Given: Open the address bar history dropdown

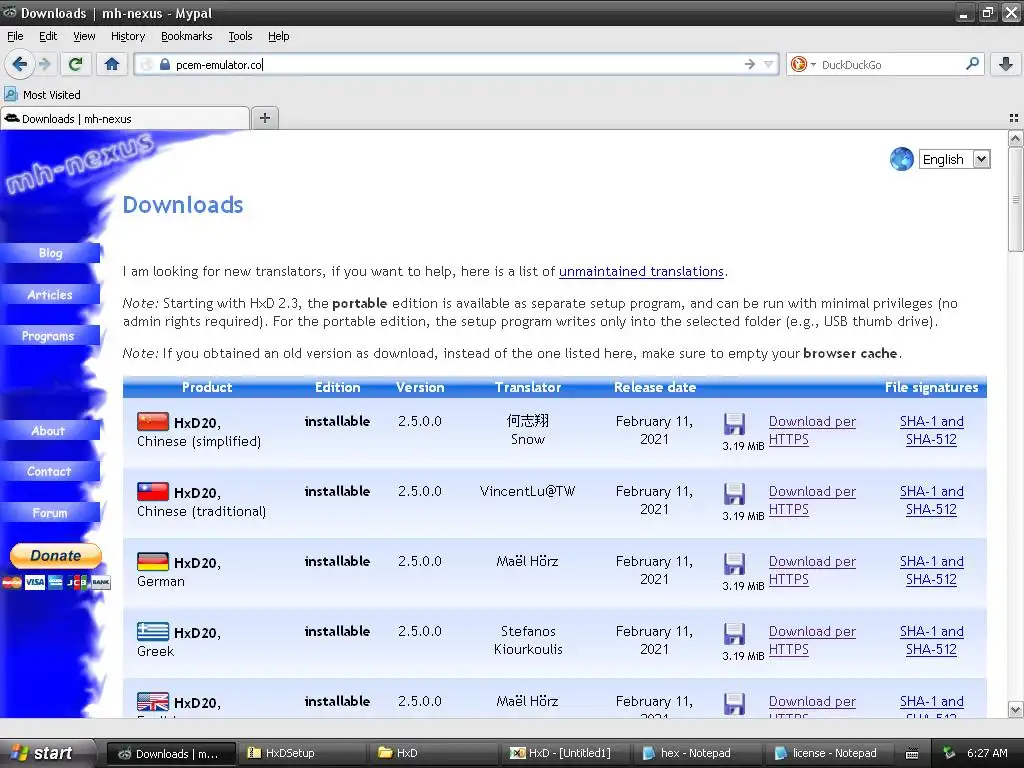Looking at the screenshot, I should (769, 64).
